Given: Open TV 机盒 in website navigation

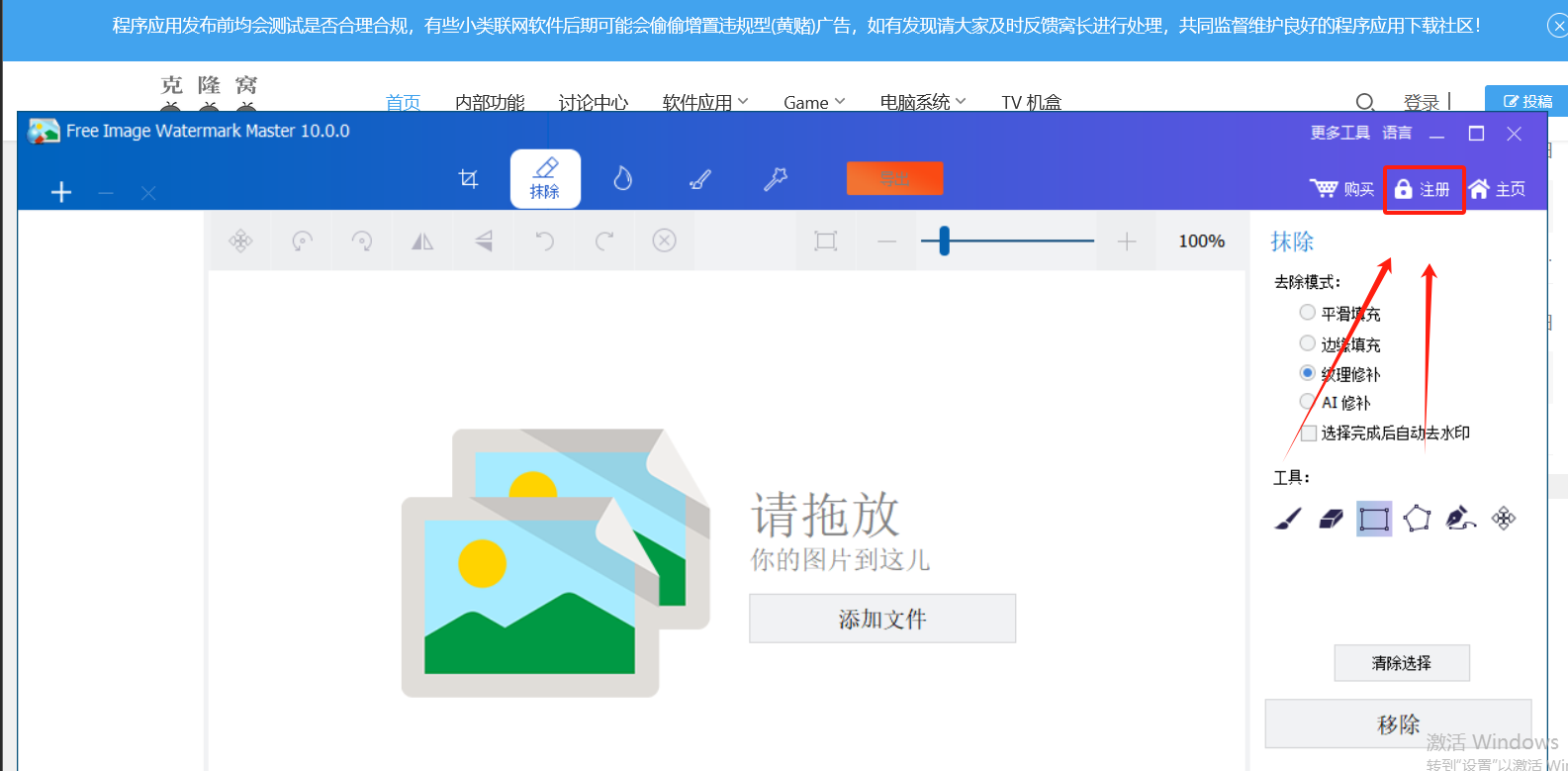Looking at the screenshot, I should pyautogui.click(x=1032, y=102).
